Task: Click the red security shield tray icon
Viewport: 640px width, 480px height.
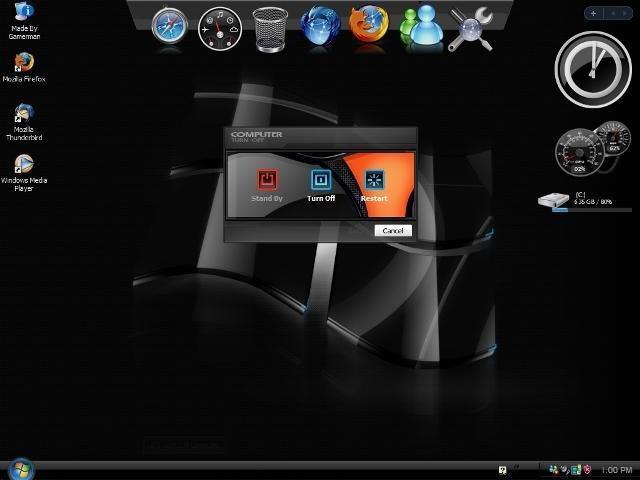Action: 587,470
